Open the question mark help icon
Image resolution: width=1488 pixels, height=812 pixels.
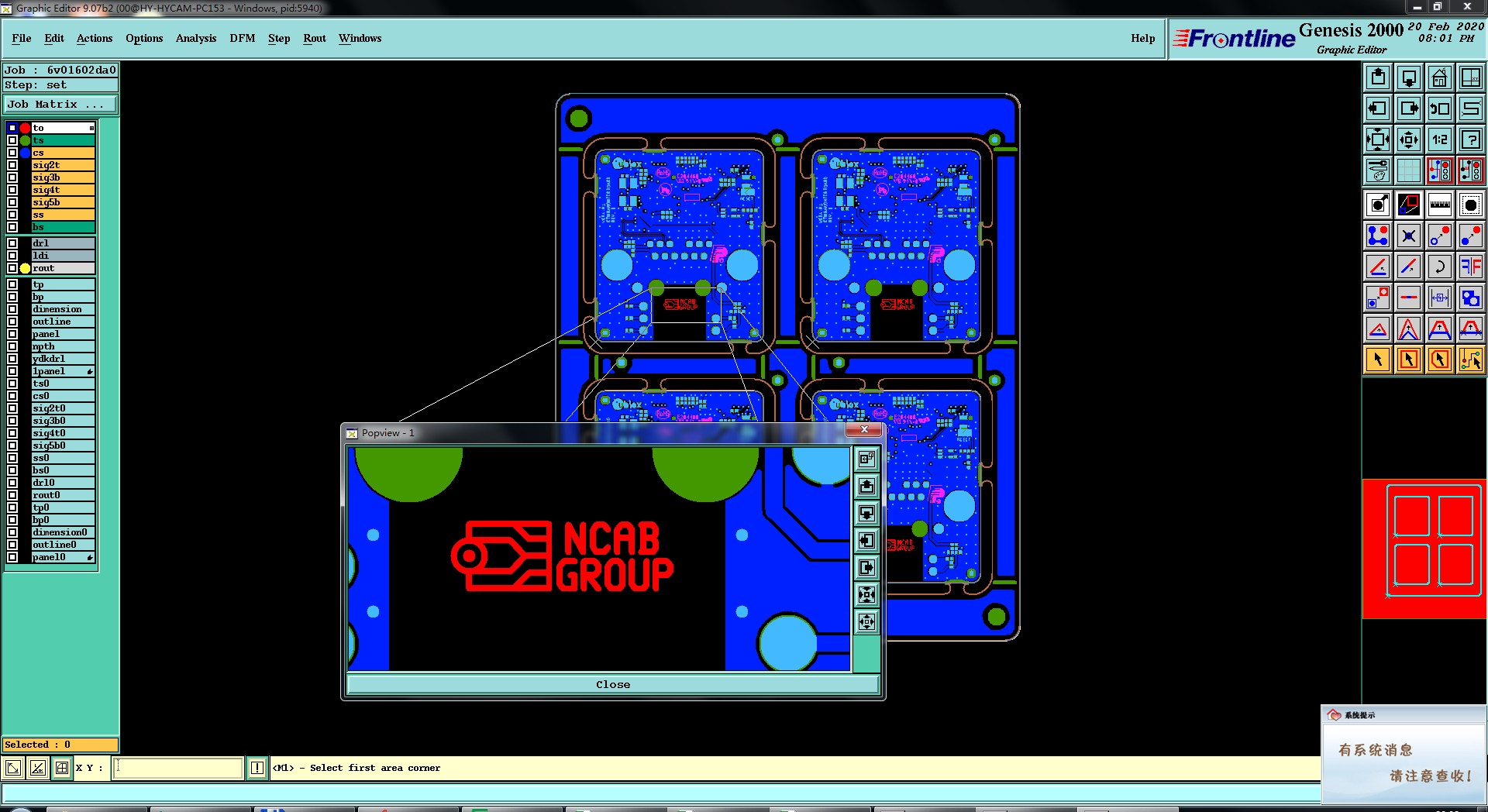click(1471, 139)
